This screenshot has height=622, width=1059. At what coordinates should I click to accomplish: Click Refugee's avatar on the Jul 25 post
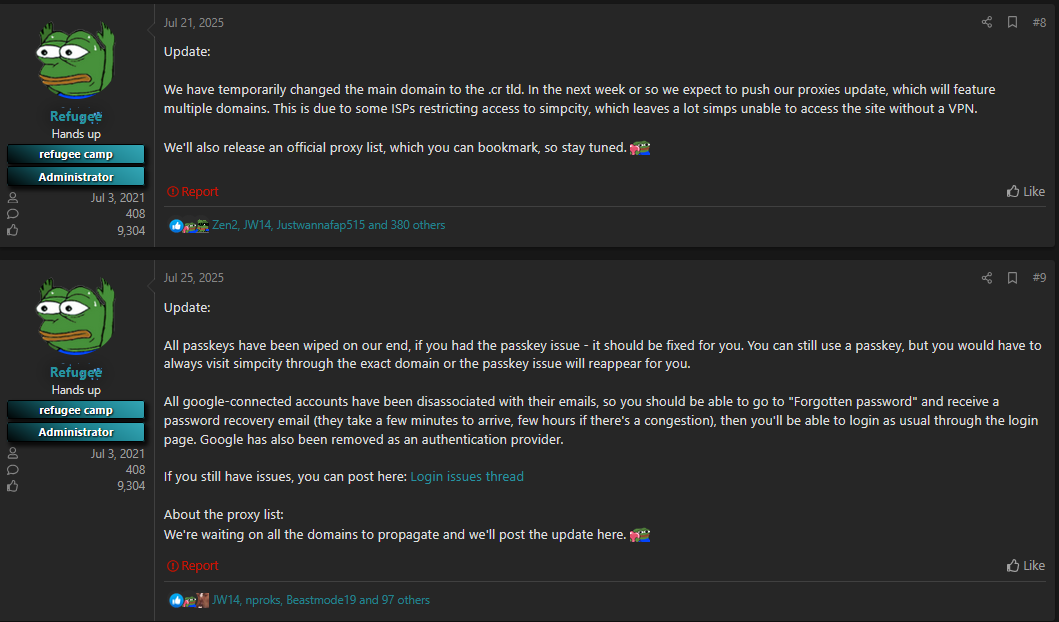tap(76, 315)
